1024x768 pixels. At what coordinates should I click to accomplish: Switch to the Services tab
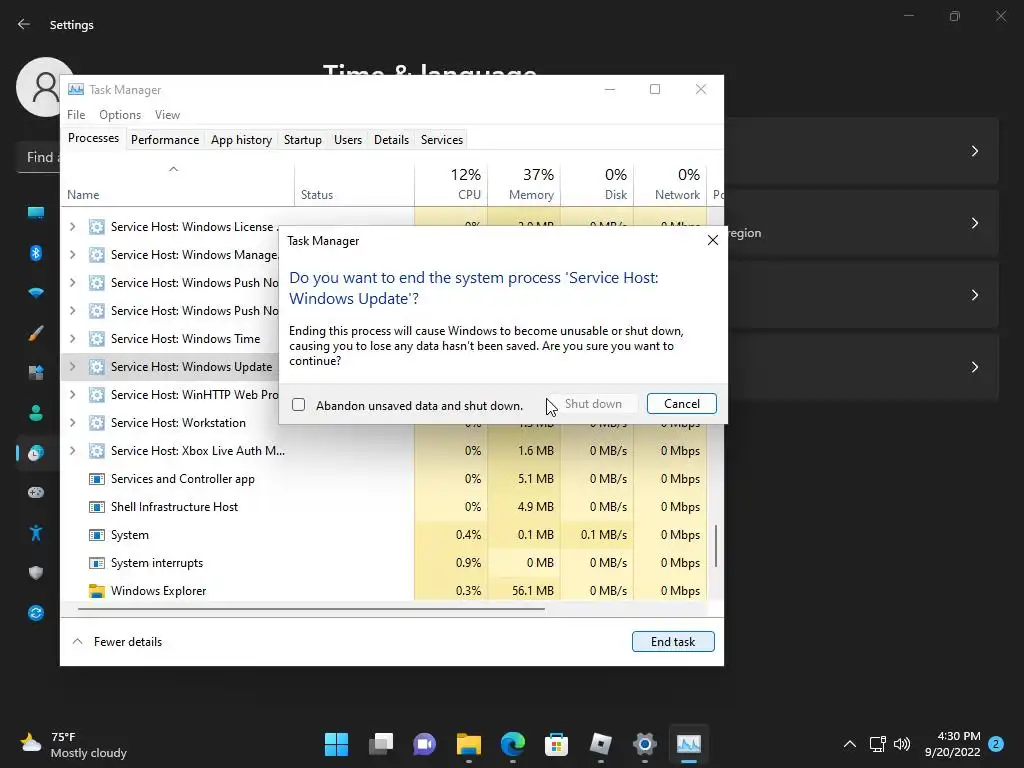point(441,140)
